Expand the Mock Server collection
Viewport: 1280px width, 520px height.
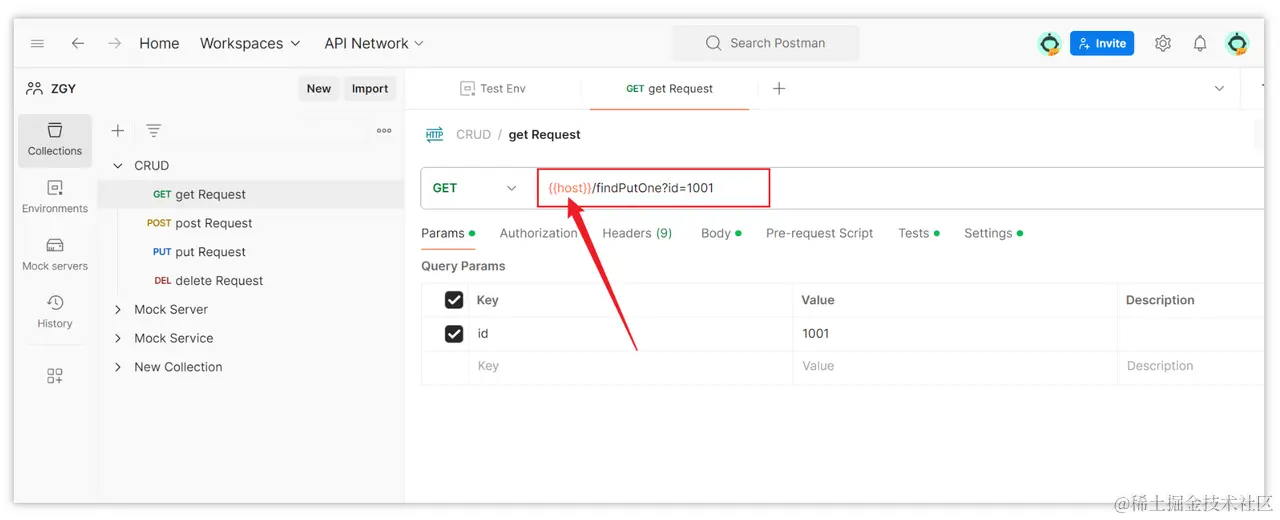pos(118,310)
